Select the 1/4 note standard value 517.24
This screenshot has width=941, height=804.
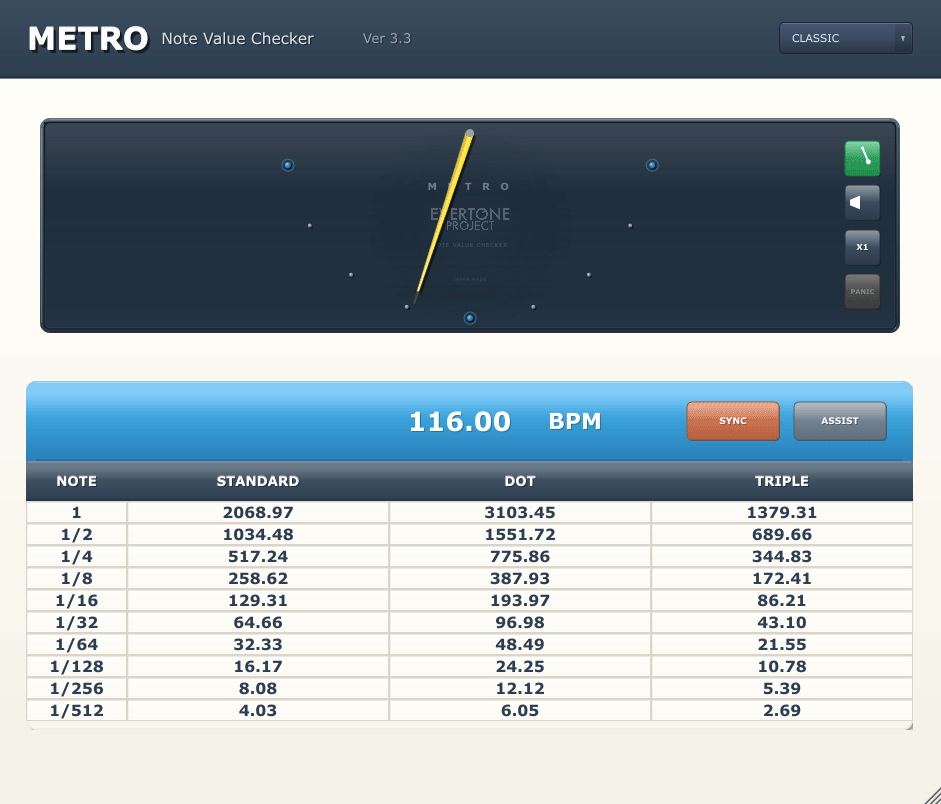pyautogui.click(x=258, y=556)
